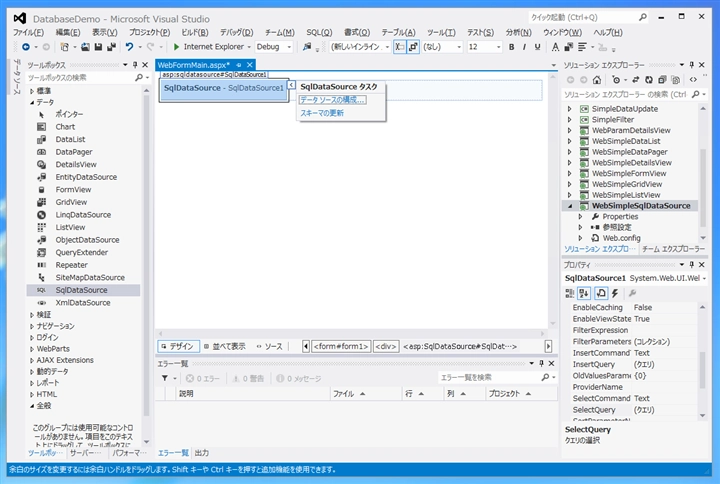This screenshot has height=484, width=720.
Task: Click the Categorized view icon in Properties
Action: tap(570, 293)
